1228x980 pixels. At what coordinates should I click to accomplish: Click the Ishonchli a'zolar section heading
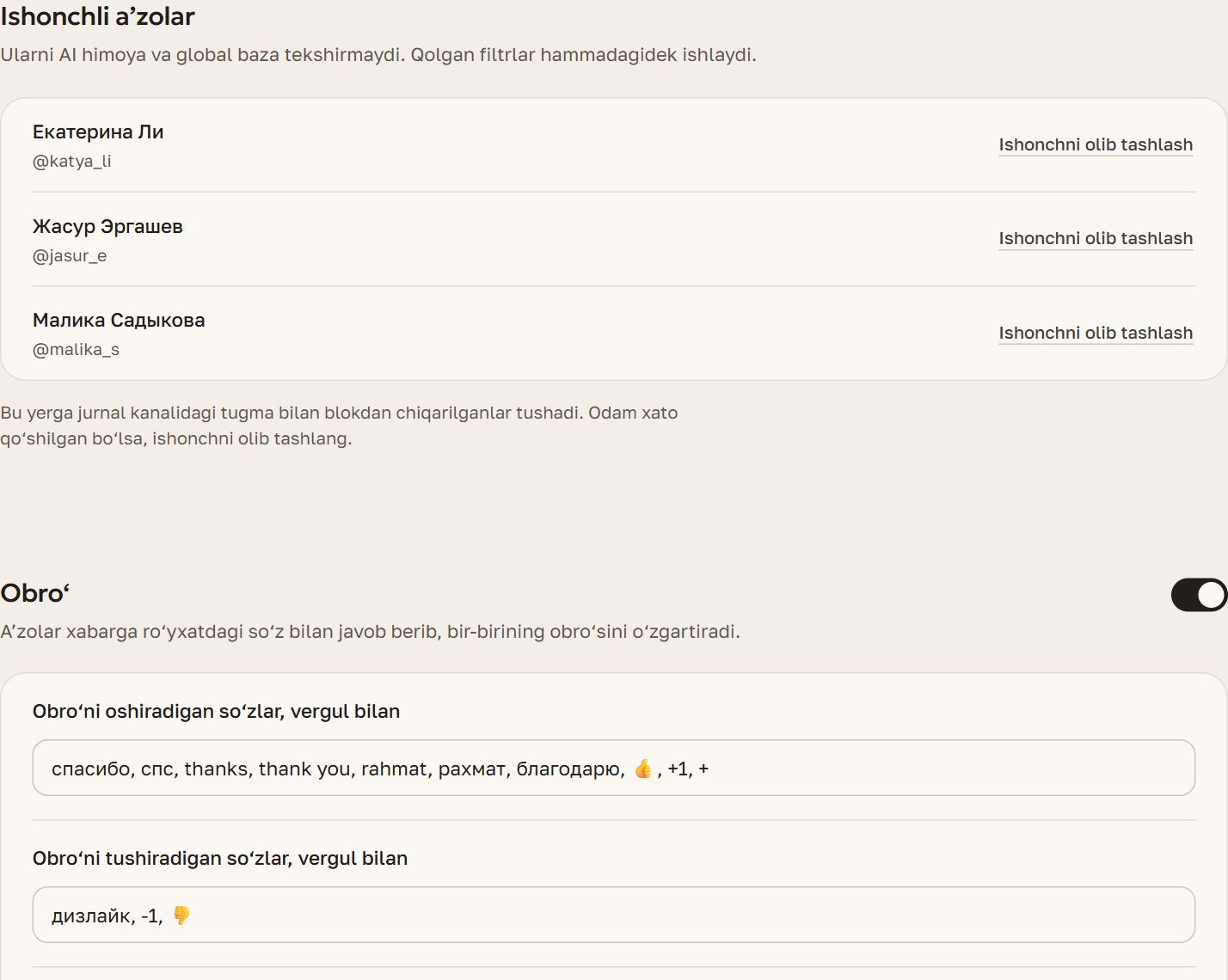(x=98, y=16)
